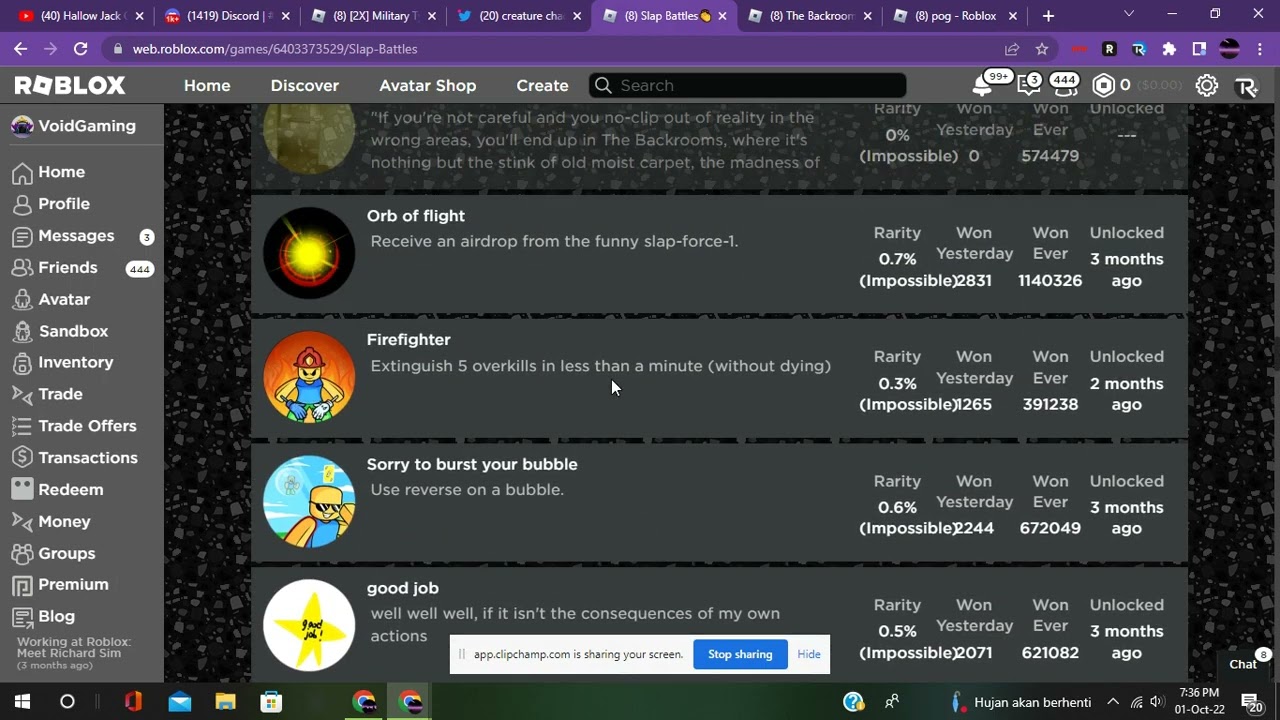Click the Profile icon in sidebar
The width and height of the screenshot is (1280, 720).
click(x=23, y=204)
